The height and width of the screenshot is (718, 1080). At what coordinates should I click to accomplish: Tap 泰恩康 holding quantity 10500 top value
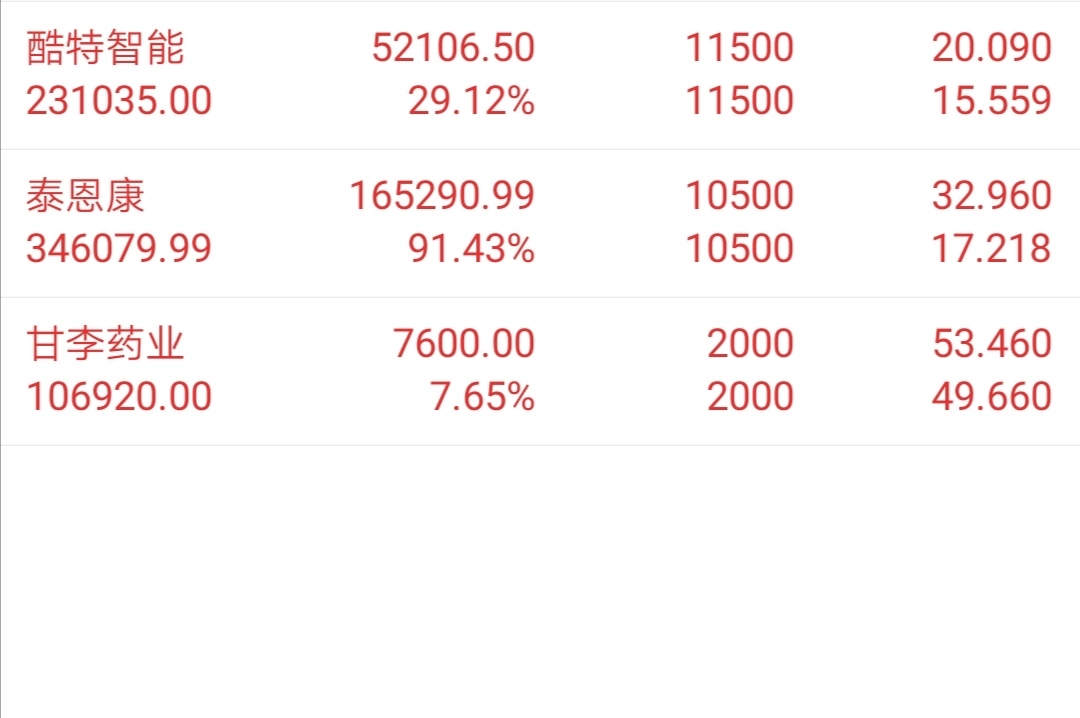pos(739,196)
